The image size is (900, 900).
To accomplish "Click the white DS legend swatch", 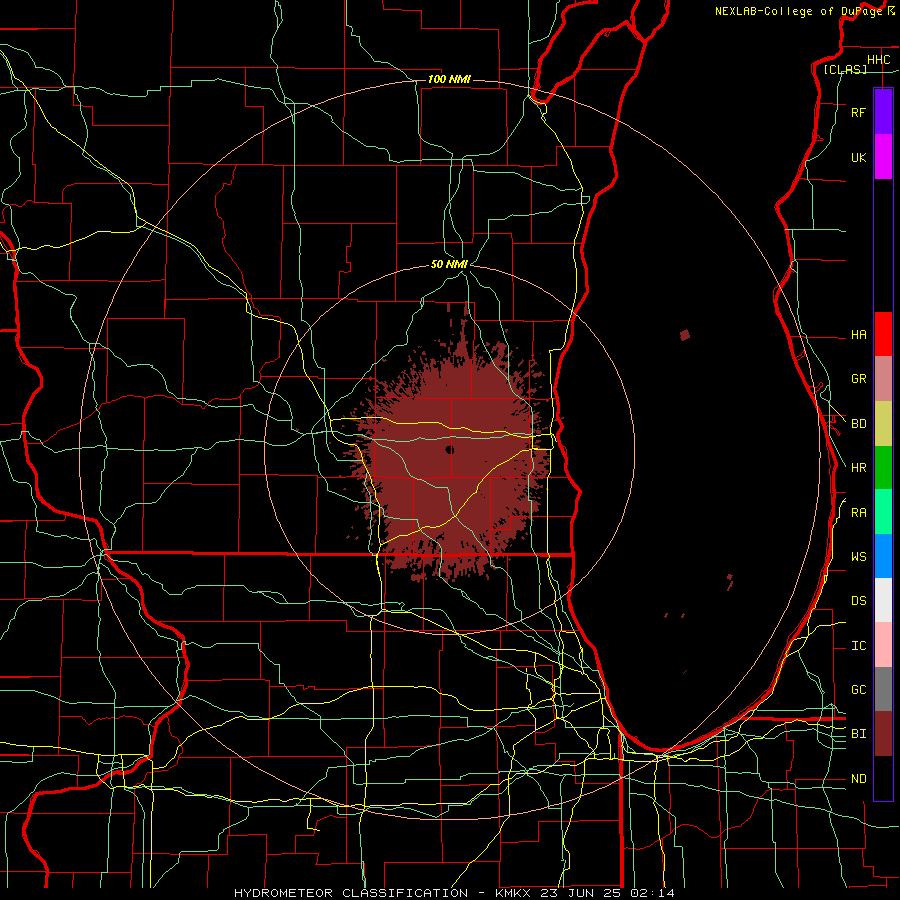I will (883, 600).
